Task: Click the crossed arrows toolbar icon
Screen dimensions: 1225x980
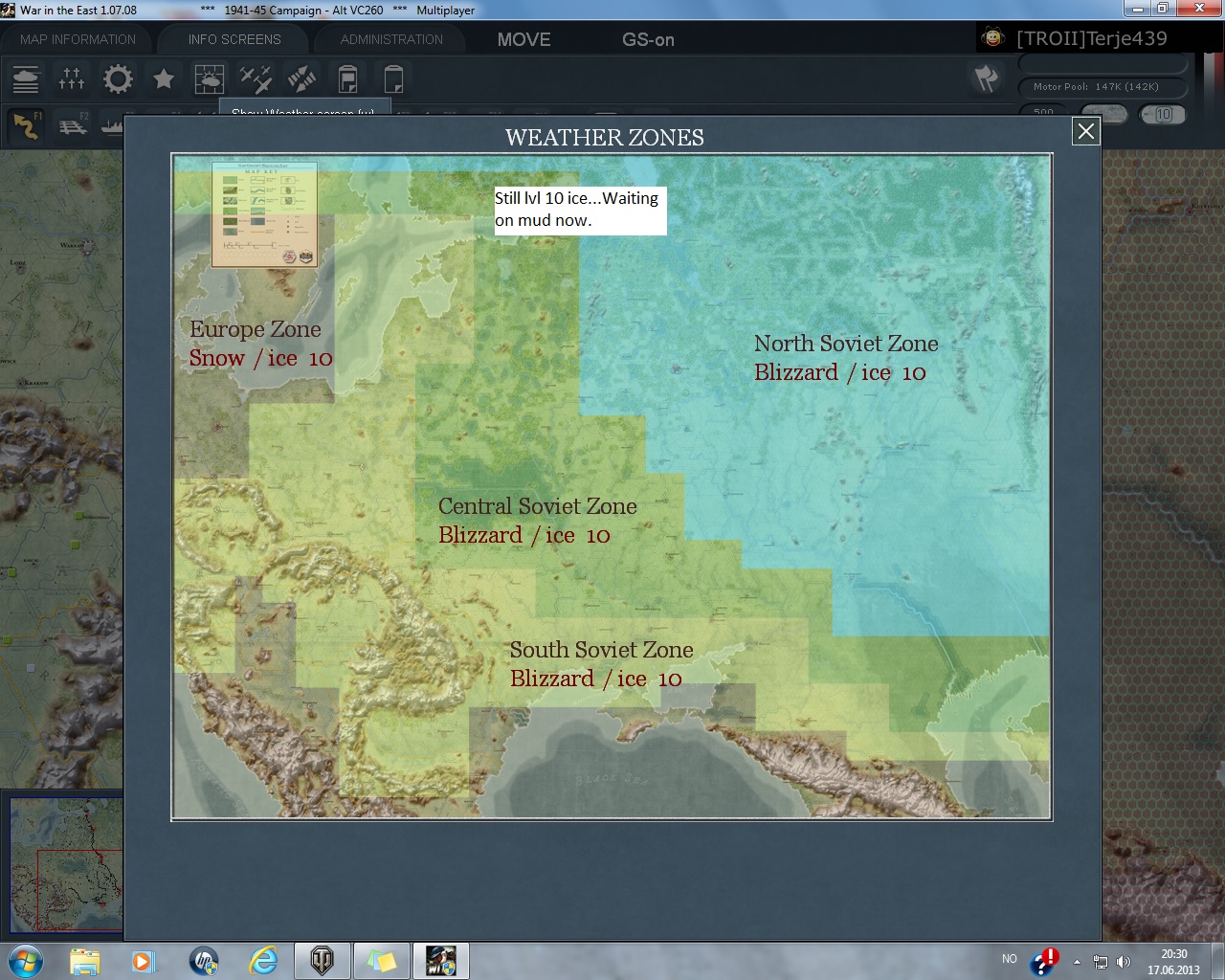Action: (x=301, y=78)
